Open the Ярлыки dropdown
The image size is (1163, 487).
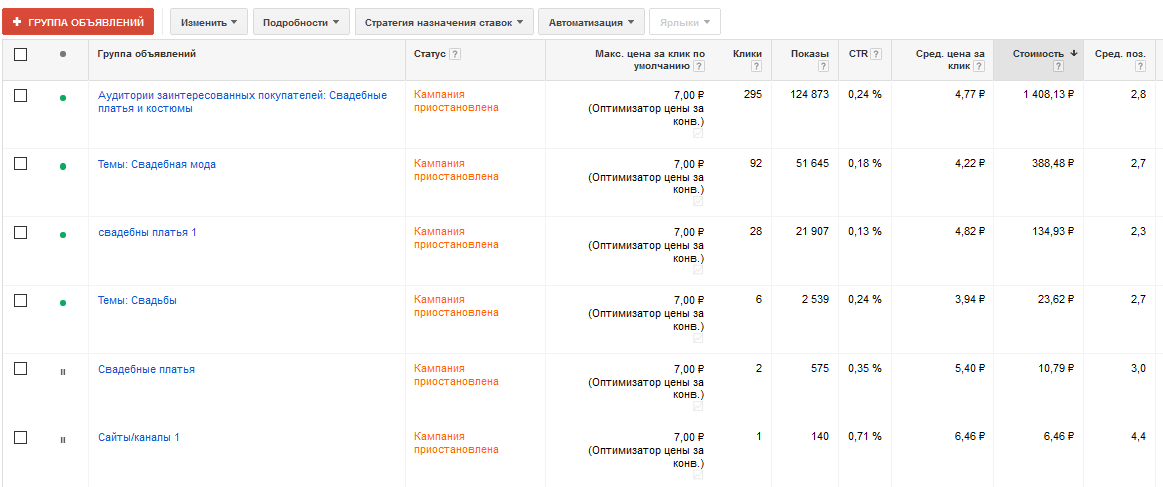(685, 22)
